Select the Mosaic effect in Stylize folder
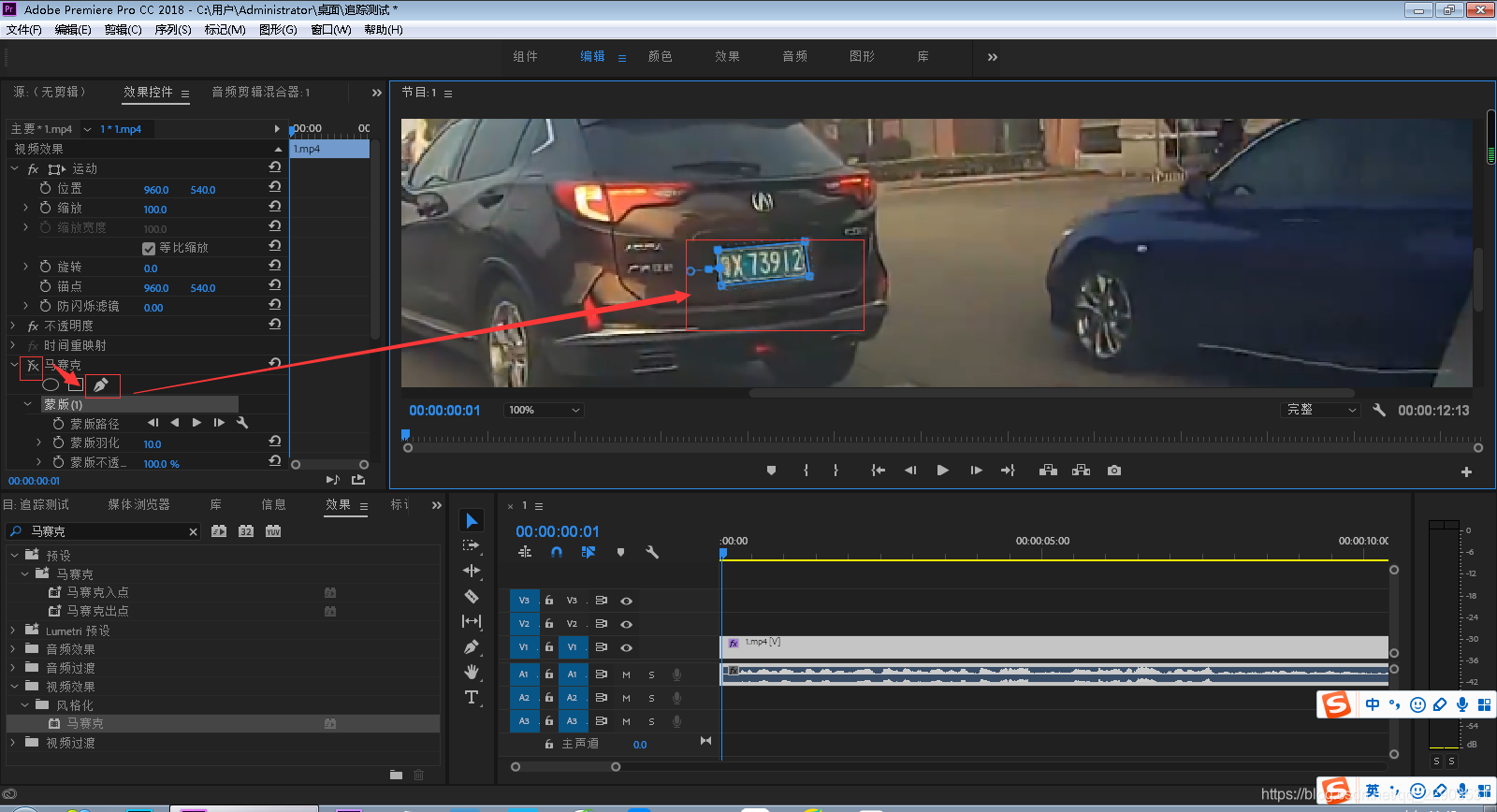This screenshot has height=812, width=1497. coord(85,723)
